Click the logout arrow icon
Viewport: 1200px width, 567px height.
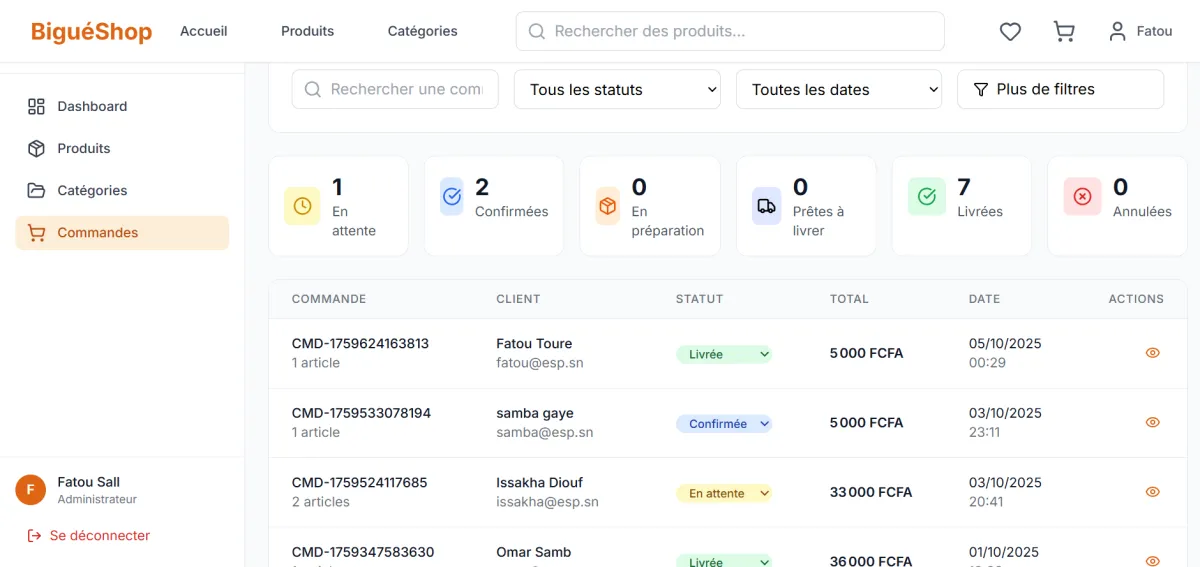pos(35,536)
